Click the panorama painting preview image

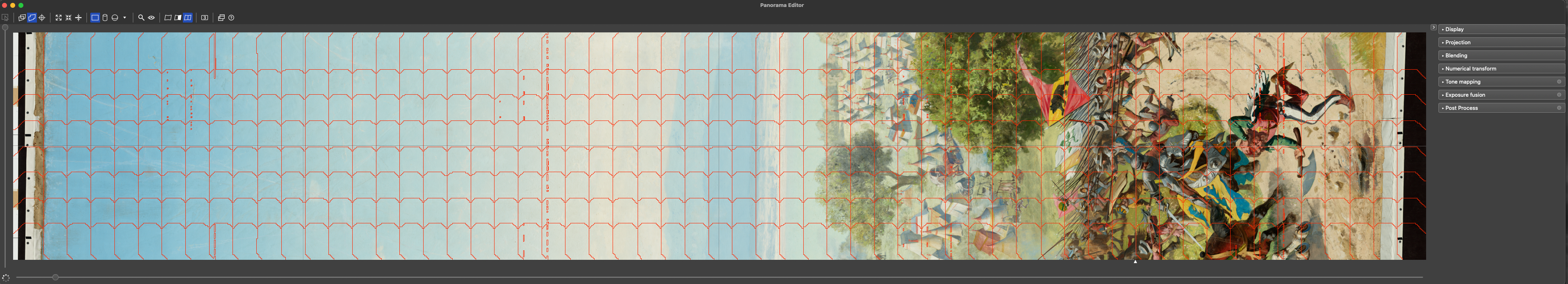720,146
